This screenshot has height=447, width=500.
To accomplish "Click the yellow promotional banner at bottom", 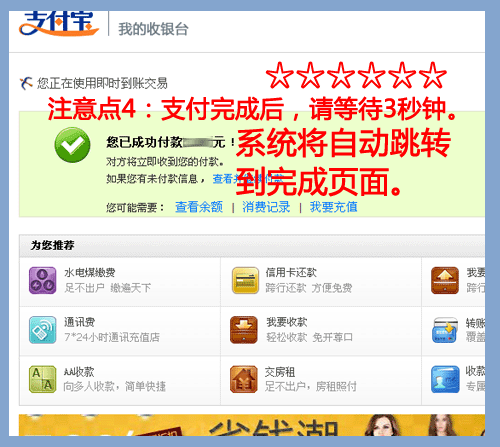I will point(252,425).
